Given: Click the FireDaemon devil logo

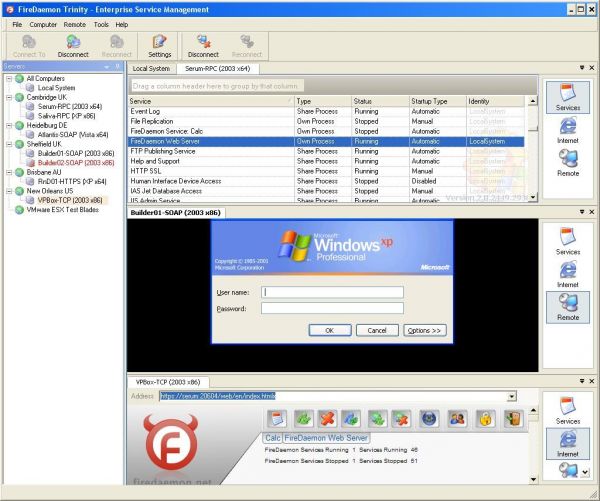Looking at the screenshot, I should point(171,444).
